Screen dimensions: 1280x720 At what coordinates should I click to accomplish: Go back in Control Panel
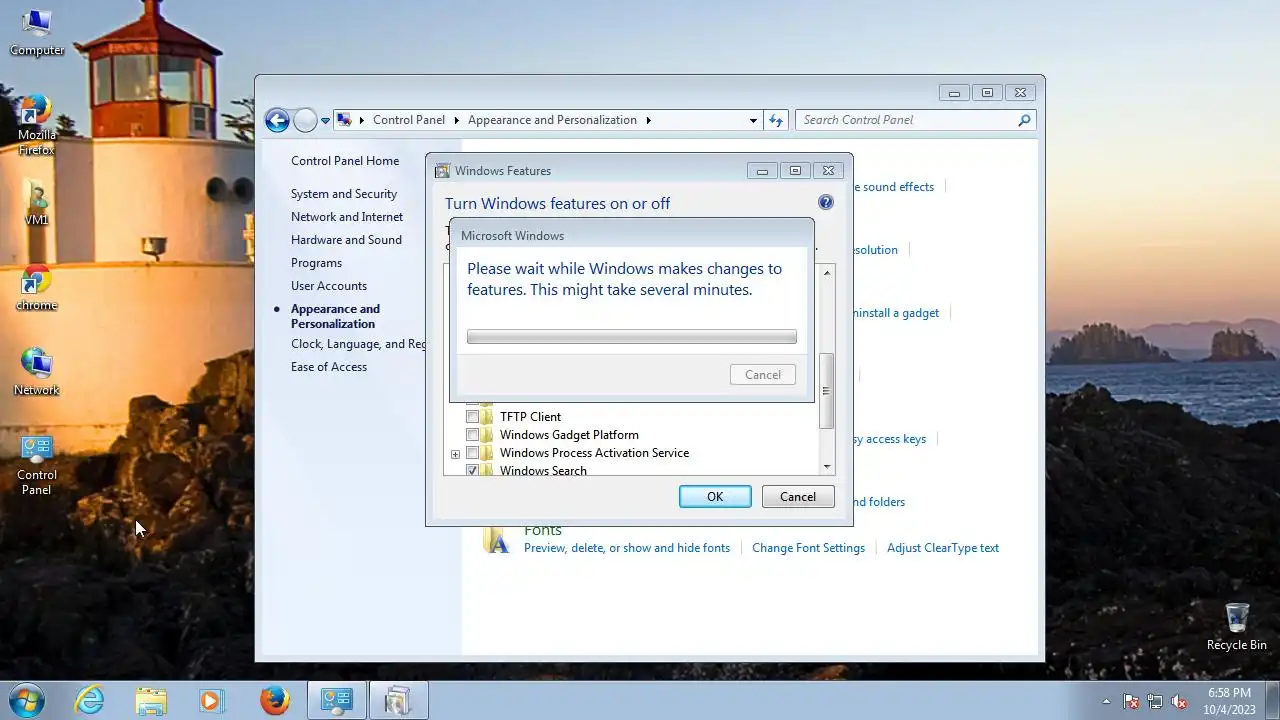[277, 120]
